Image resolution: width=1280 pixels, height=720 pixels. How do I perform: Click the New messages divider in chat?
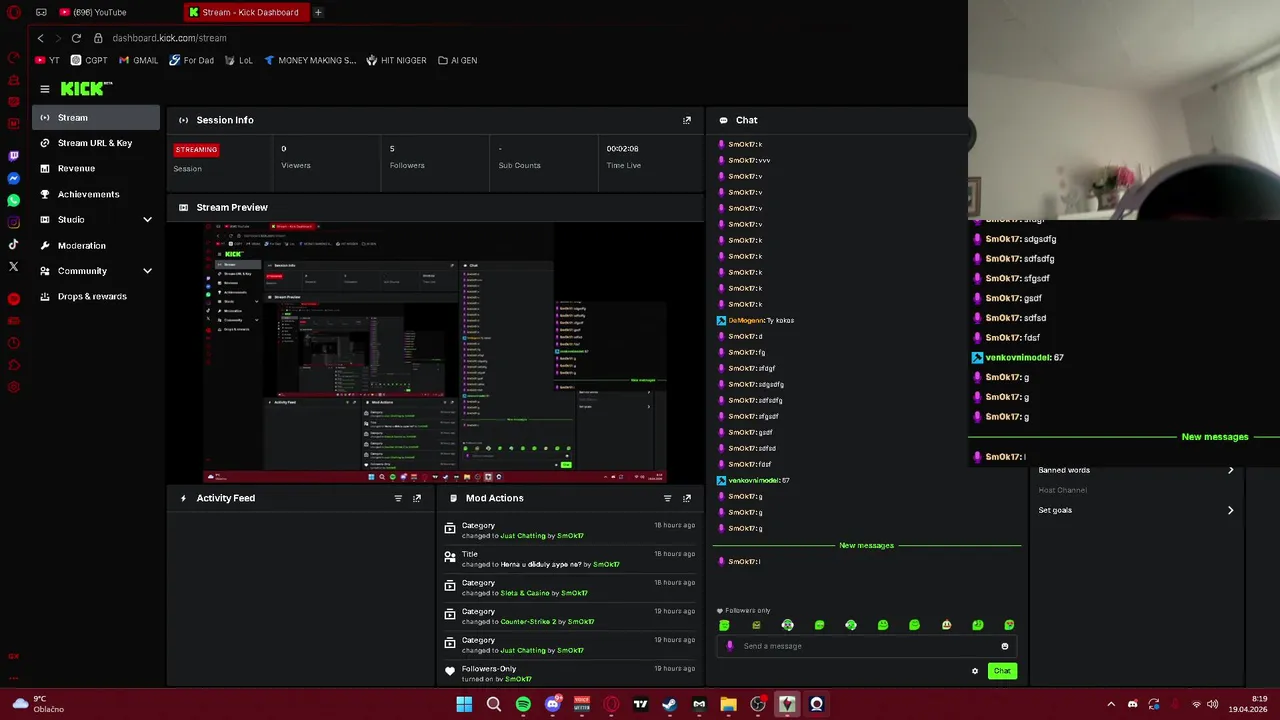pyautogui.click(x=866, y=545)
